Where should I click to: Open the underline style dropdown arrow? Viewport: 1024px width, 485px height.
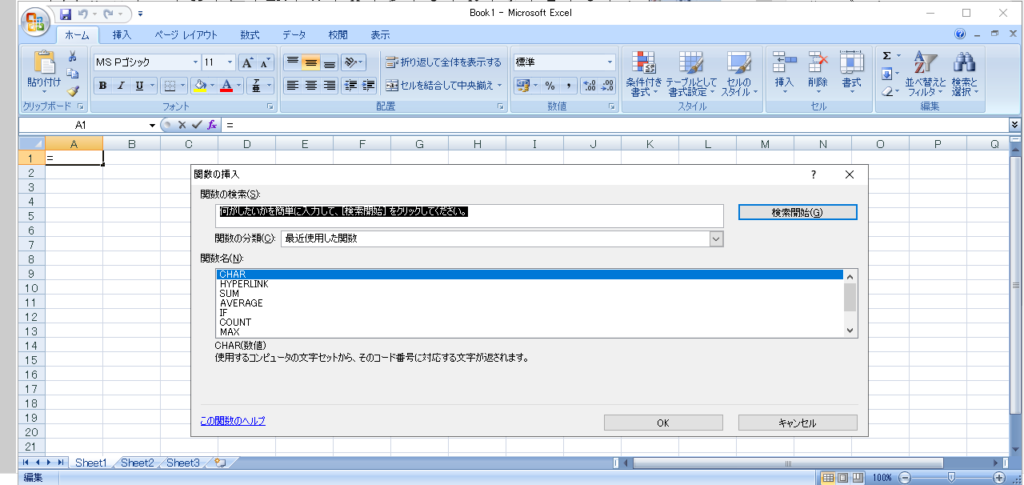[x=152, y=86]
